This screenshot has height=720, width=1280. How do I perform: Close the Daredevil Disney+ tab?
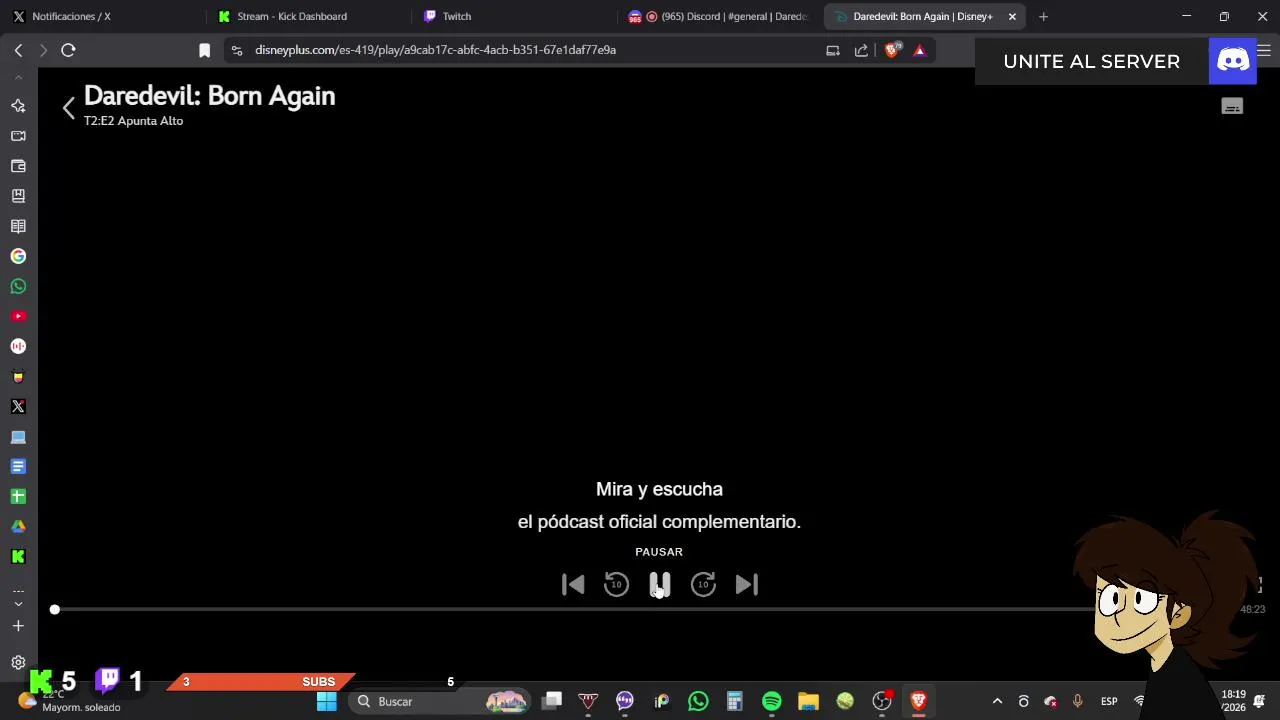(1012, 16)
